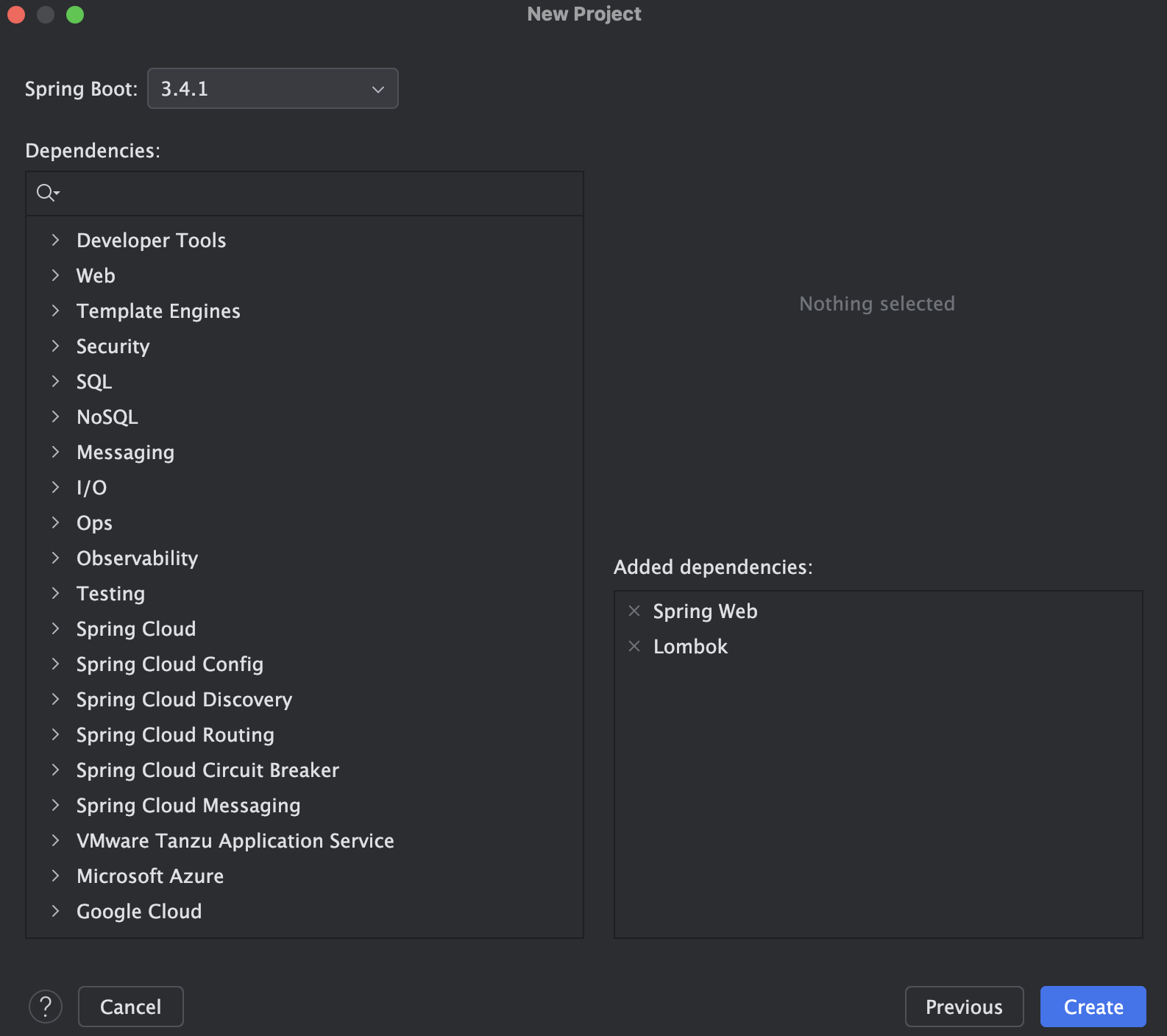Image resolution: width=1167 pixels, height=1036 pixels.
Task: Select the Spring Cloud tree row
Action: pos(305,628)
